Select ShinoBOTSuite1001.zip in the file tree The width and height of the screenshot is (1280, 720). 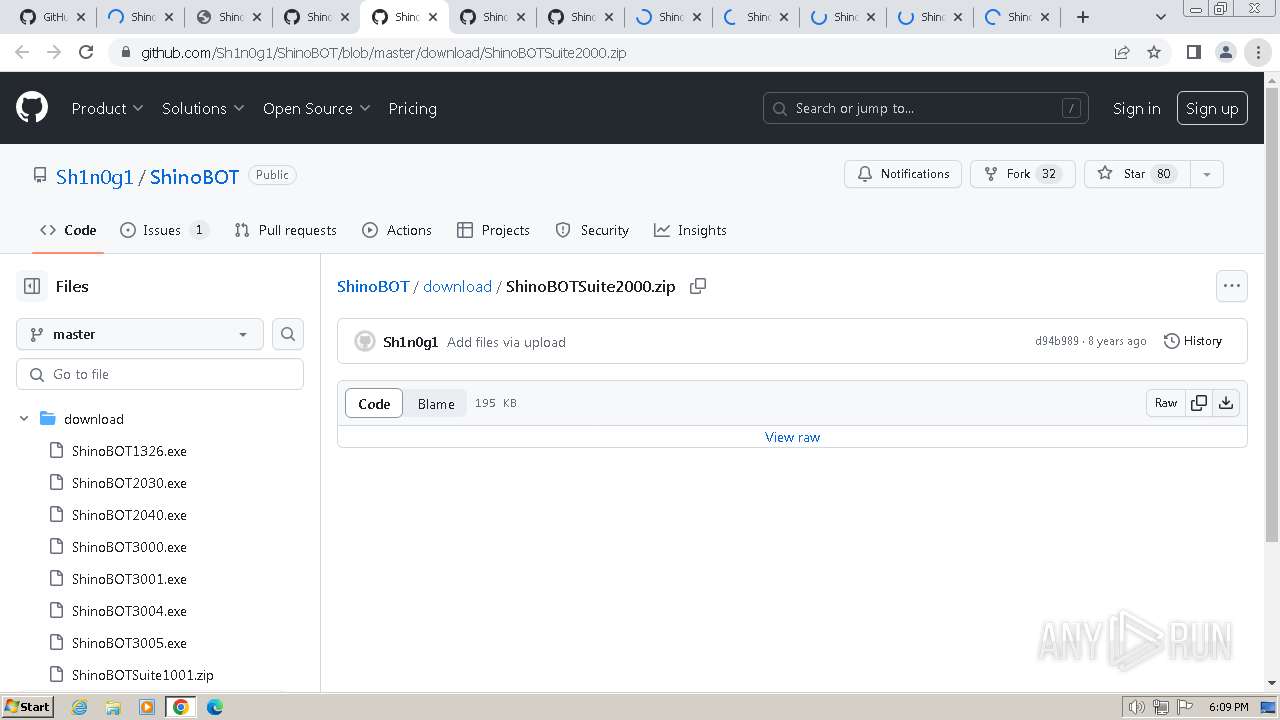(x=142, y=675)
